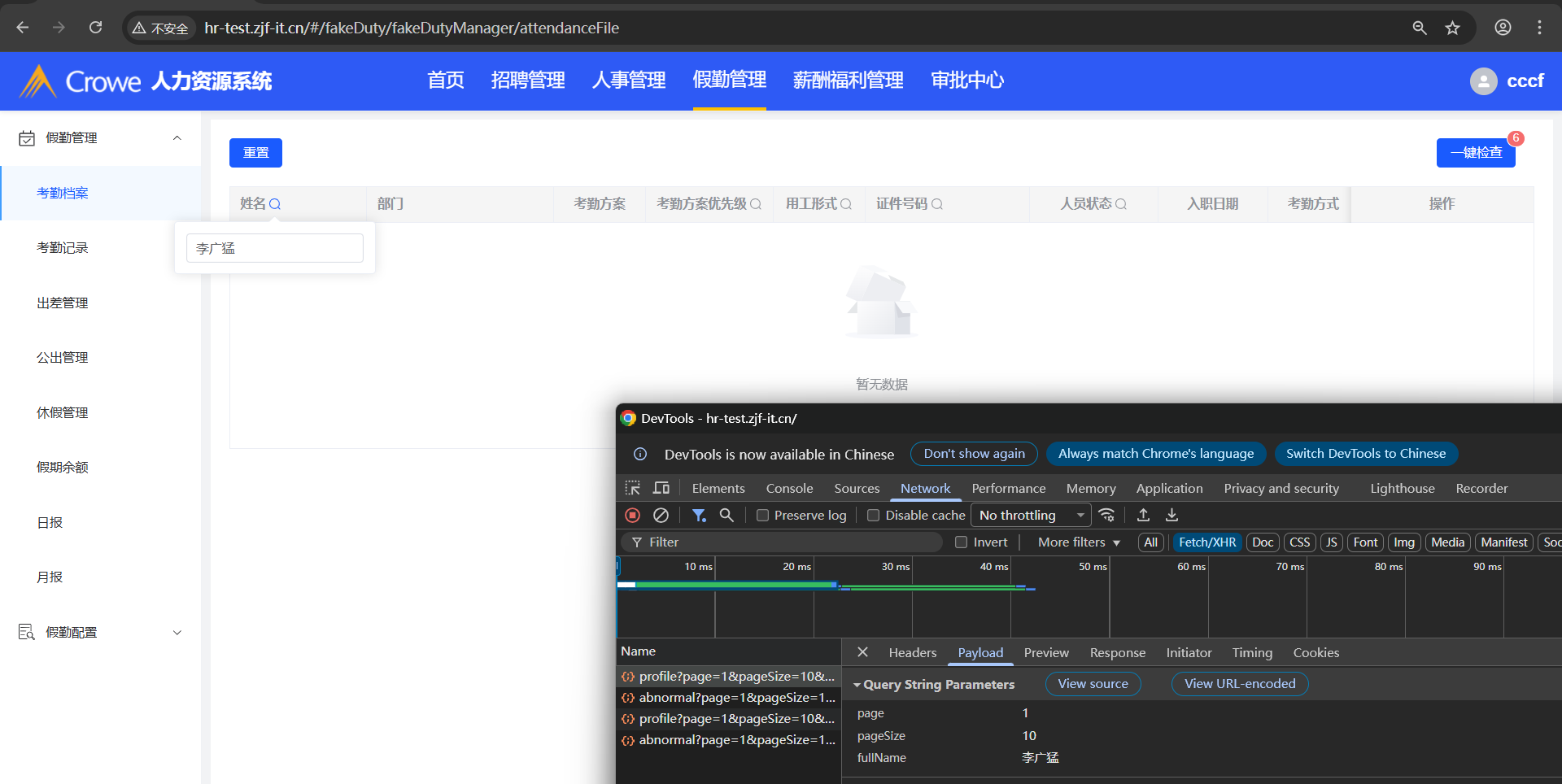The image size is (1562, 784).
Task: Open the DevTools network search icon
Action: tap(726, 515)
